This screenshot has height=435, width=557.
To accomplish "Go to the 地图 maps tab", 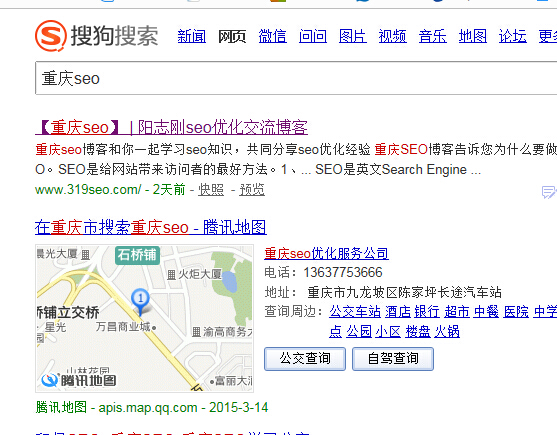I will pos(473,36).
